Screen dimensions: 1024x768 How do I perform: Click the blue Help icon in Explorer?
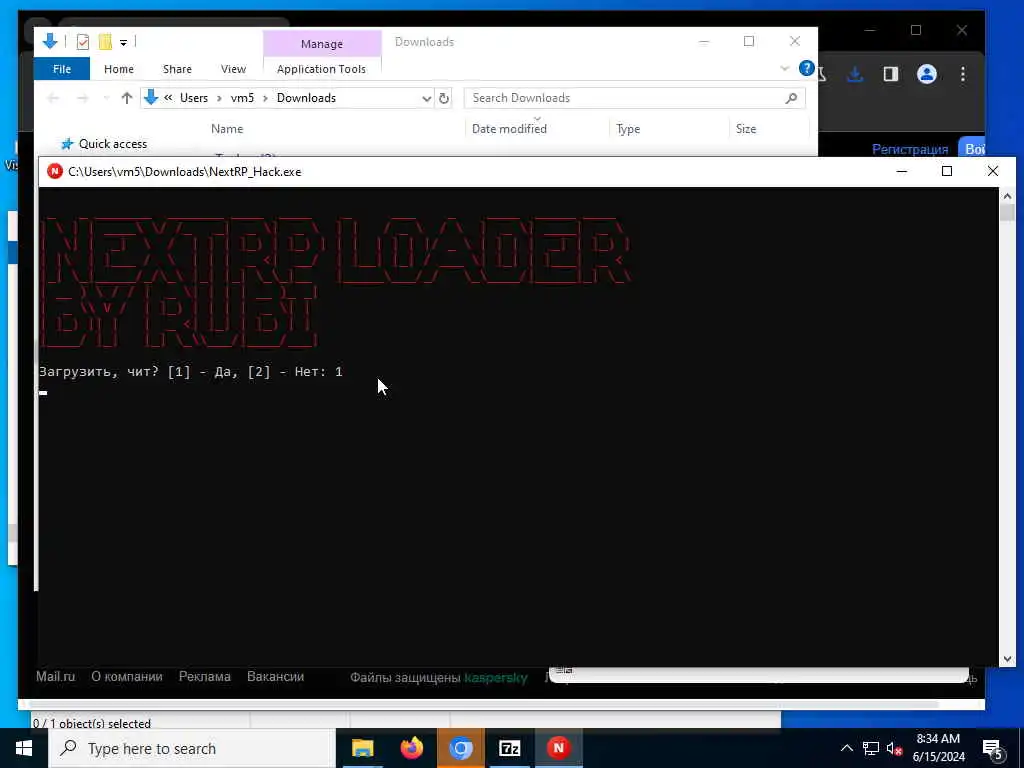(807, 68)
